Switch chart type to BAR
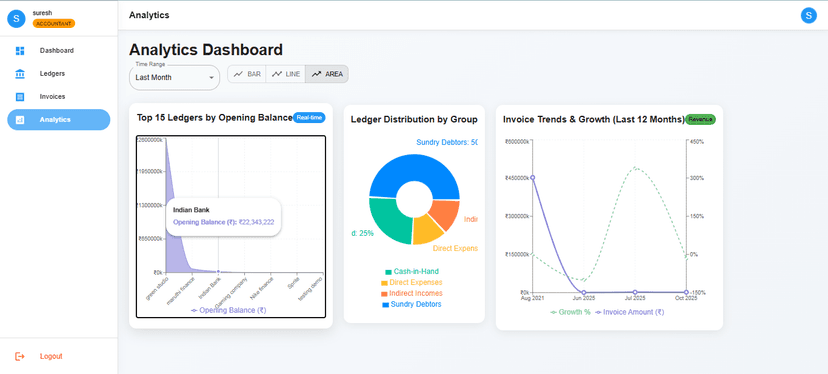This screenshot has height=374, width=828. pyautogui.click(x=247, y=74)
